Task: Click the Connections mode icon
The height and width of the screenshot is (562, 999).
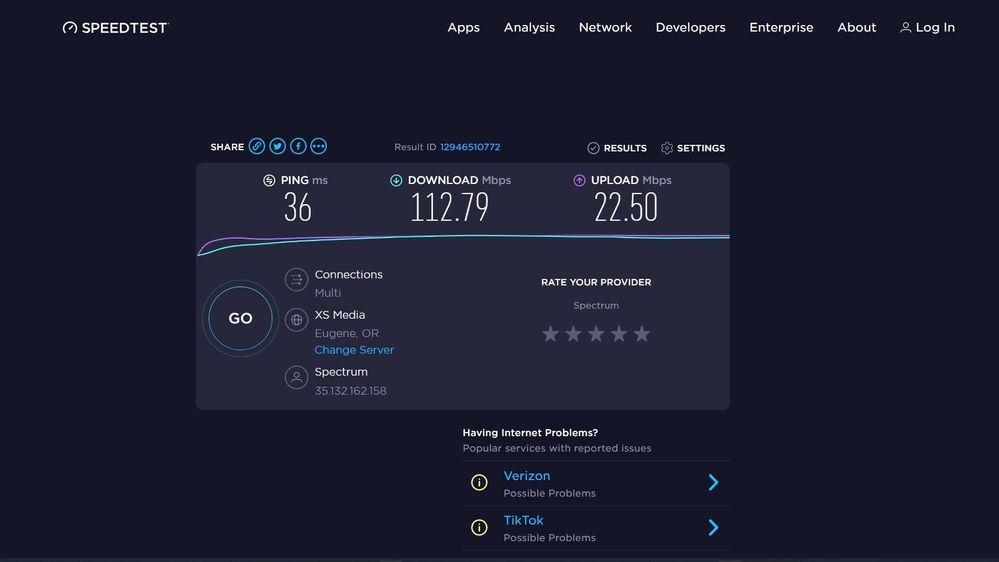Action: (296, 280)
